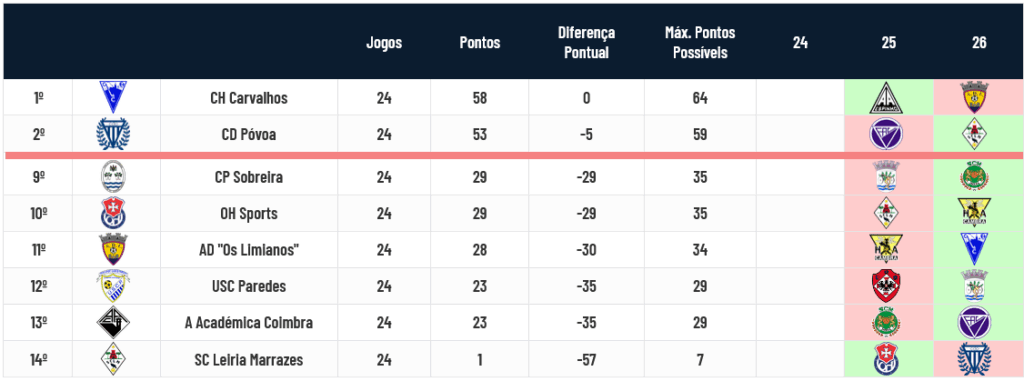Select round 25 column header
This screenshot has height=381, width=1024.
(889, 43)
